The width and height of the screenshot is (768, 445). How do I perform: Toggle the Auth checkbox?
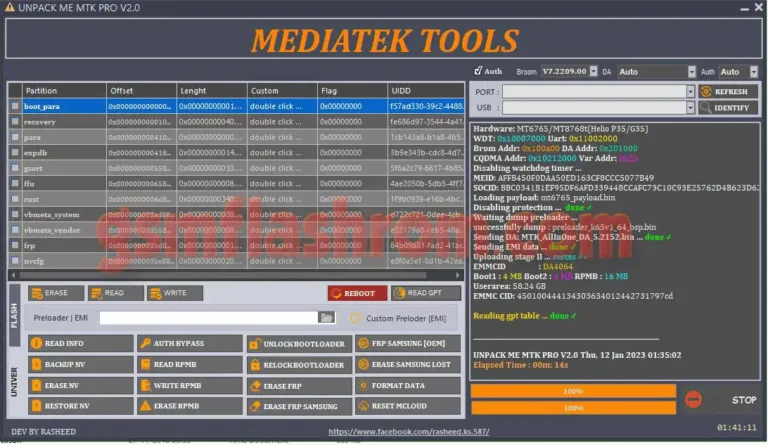(476, 72)
